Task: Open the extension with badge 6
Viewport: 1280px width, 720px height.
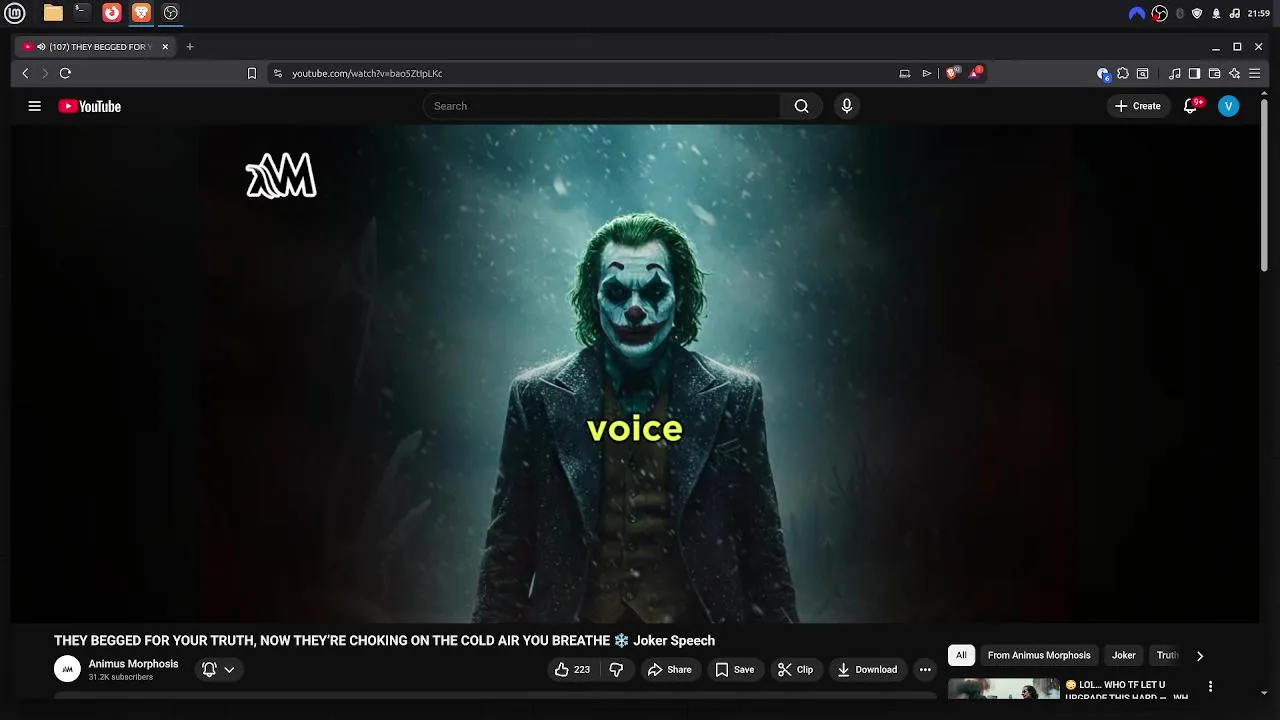Action: (x=1103, y=74)
